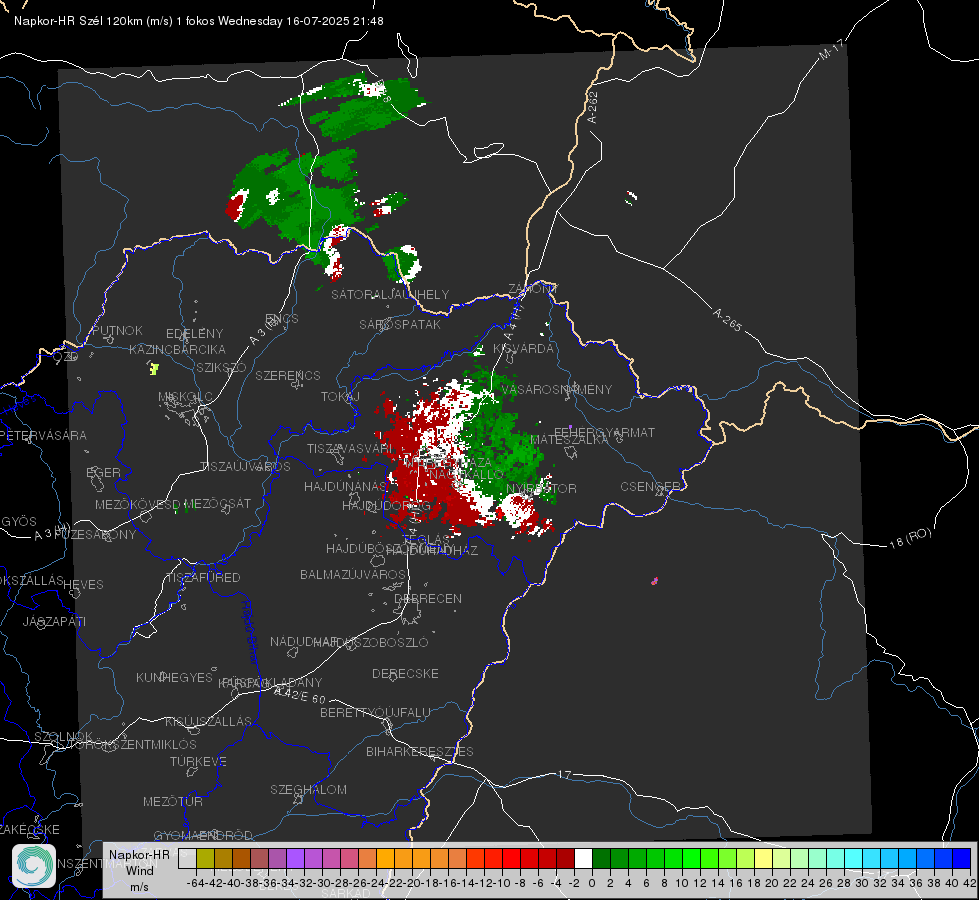Click the MÁTÉSZALKA city label
Screen dimensions: 979x900
(569, 439)
